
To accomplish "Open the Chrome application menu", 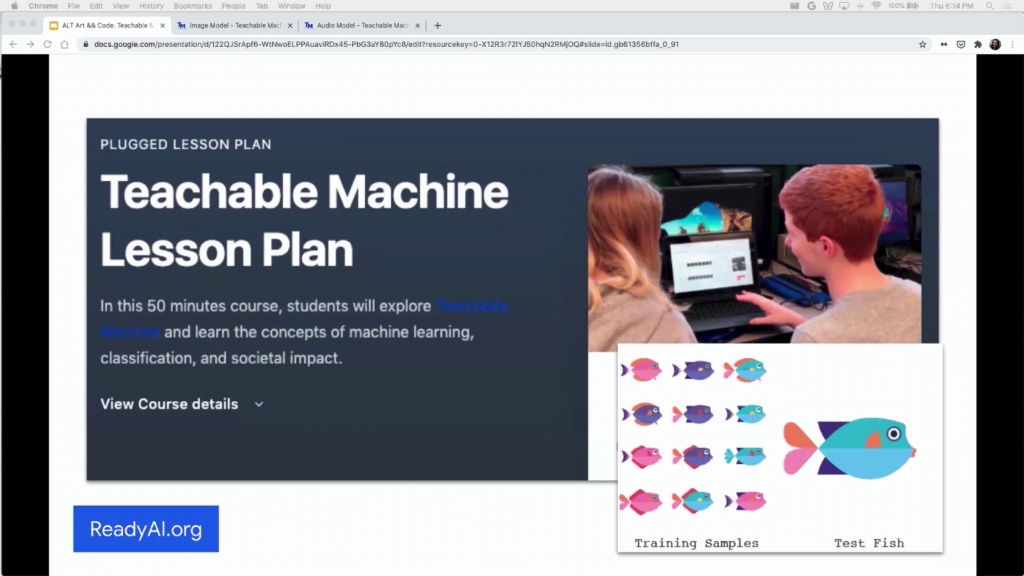I will [43, 6].
